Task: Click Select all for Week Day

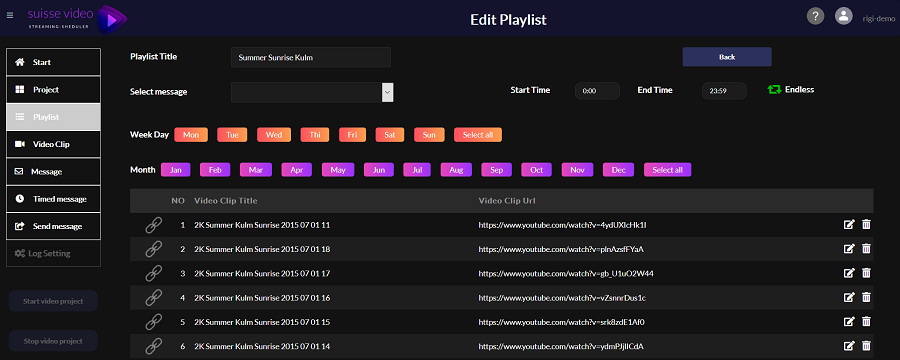Action: tap(478, 135)
